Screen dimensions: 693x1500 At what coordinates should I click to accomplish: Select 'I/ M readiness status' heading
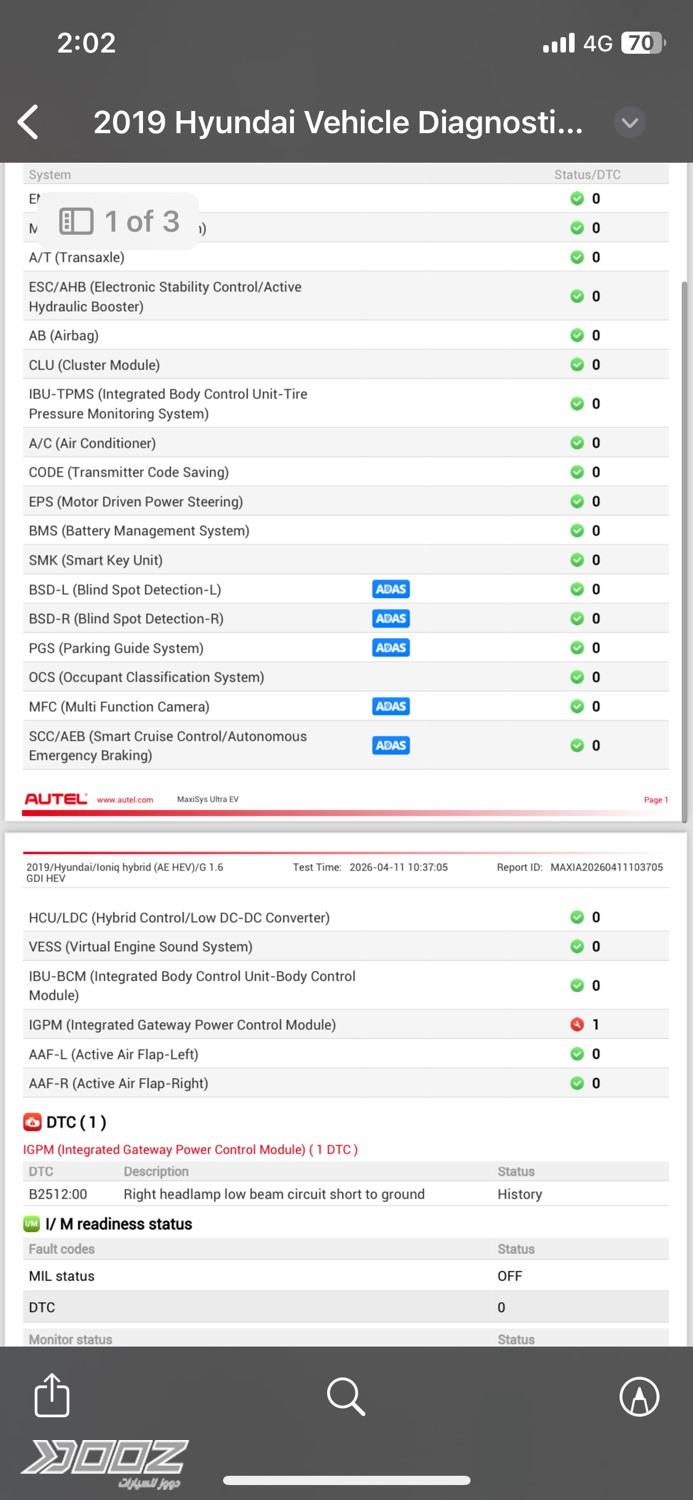(118, 1224)
